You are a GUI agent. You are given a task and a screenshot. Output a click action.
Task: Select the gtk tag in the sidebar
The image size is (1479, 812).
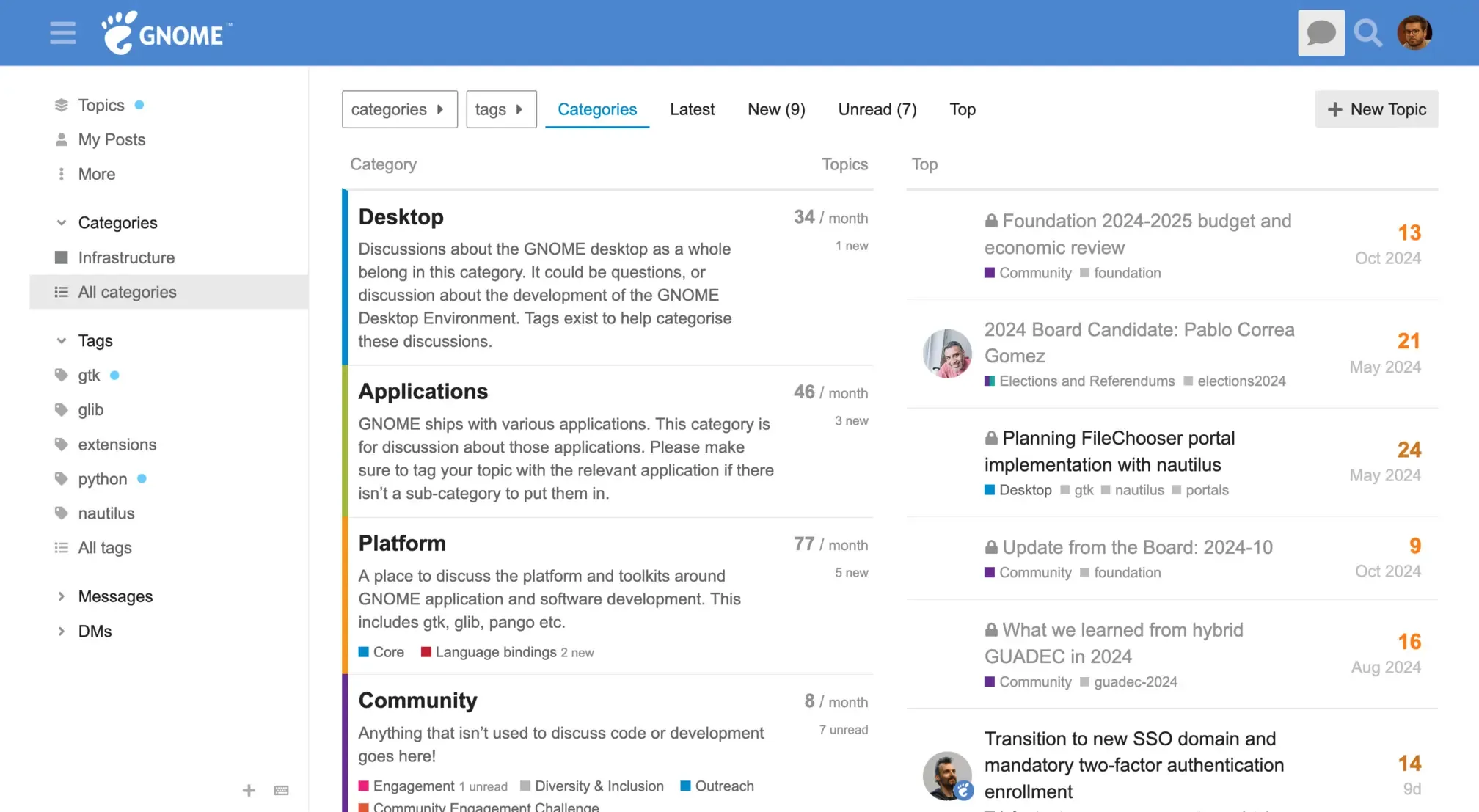click(x=89, y=375)
